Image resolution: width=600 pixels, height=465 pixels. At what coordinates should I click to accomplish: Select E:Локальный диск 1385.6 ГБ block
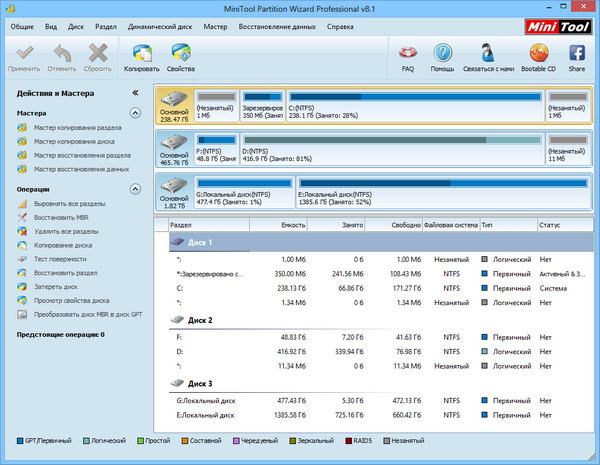click(x=444, y=192)
